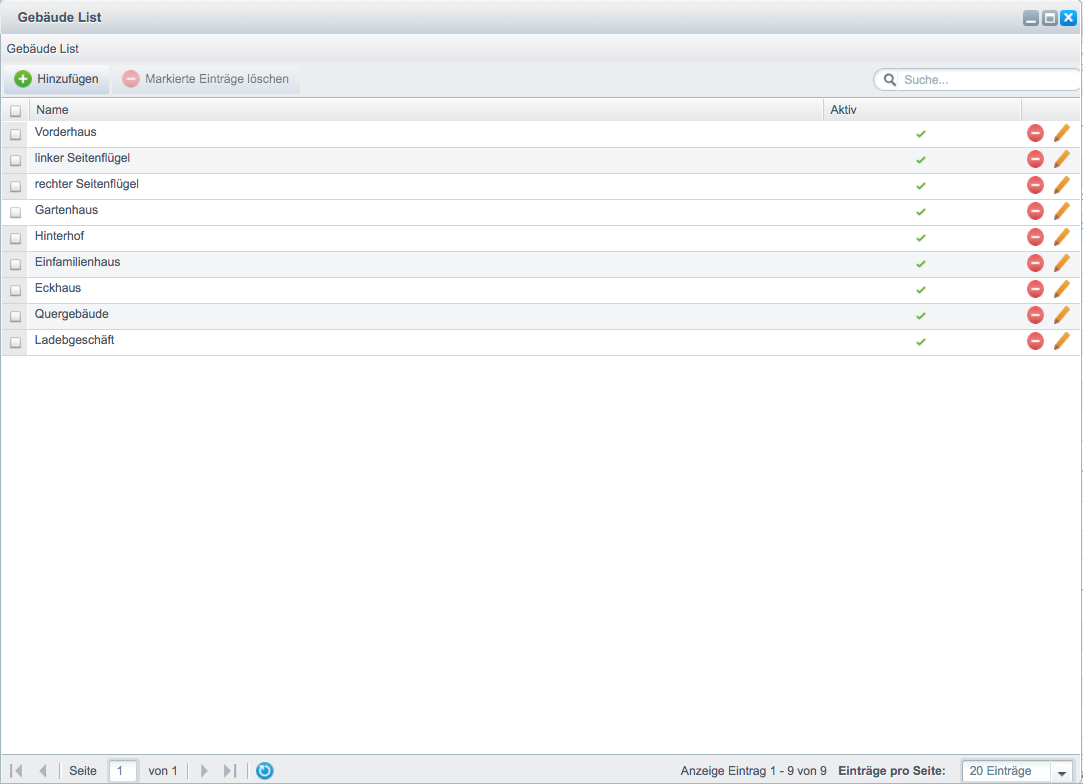Tick the checkbox for linker Seitenflügel
The height and width of the screenshot is (784, 1083).
click(x=15, y=160)
